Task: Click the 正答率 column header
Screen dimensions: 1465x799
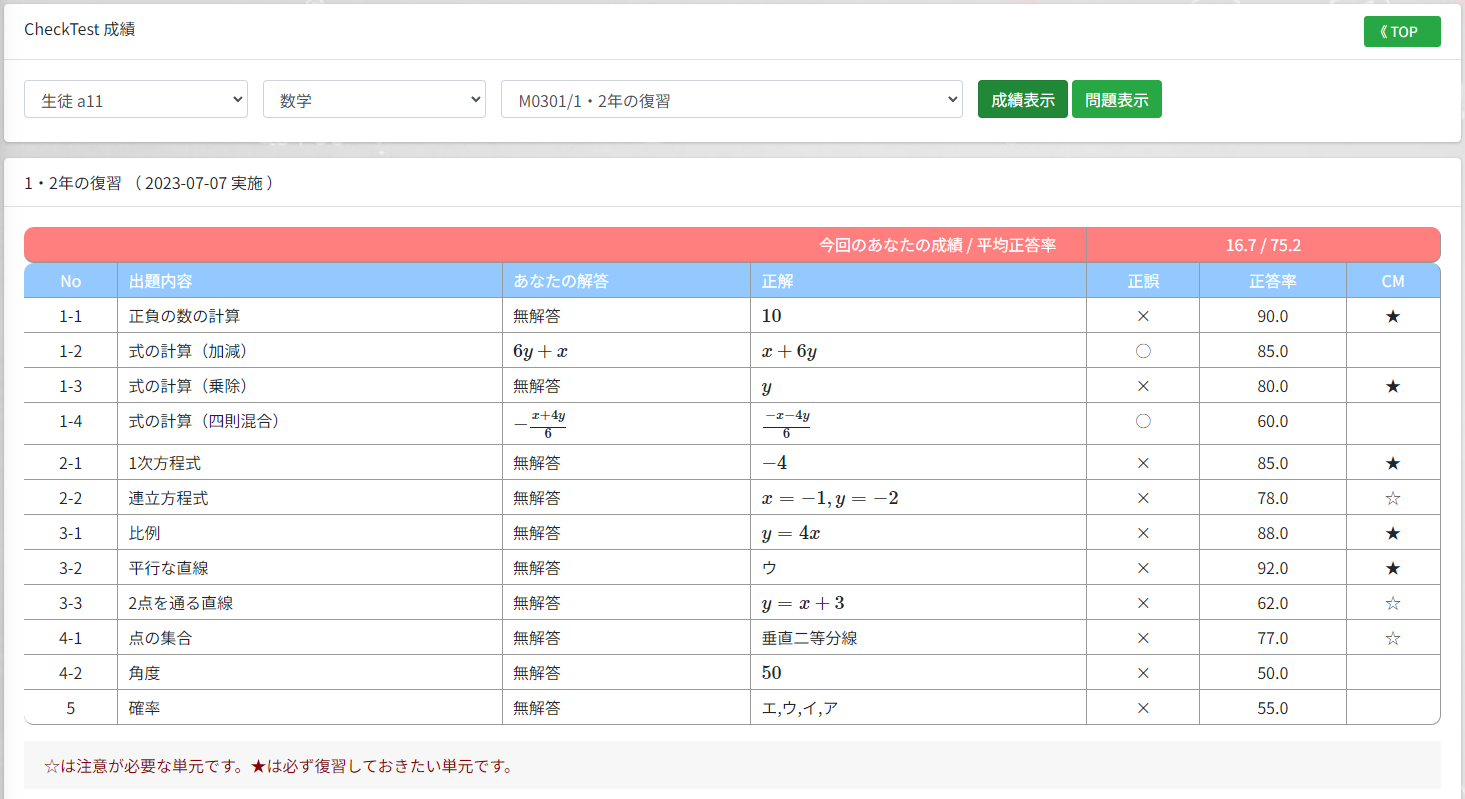Action: coord(1272,281)
